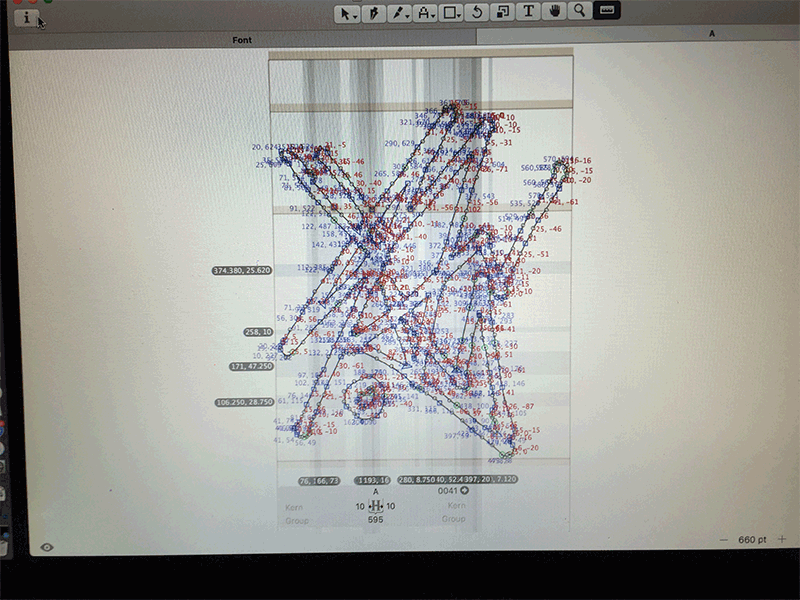This screenshot has width=800, height=600.
Task: Switch to the Font tab
Action: coord(242,40)
